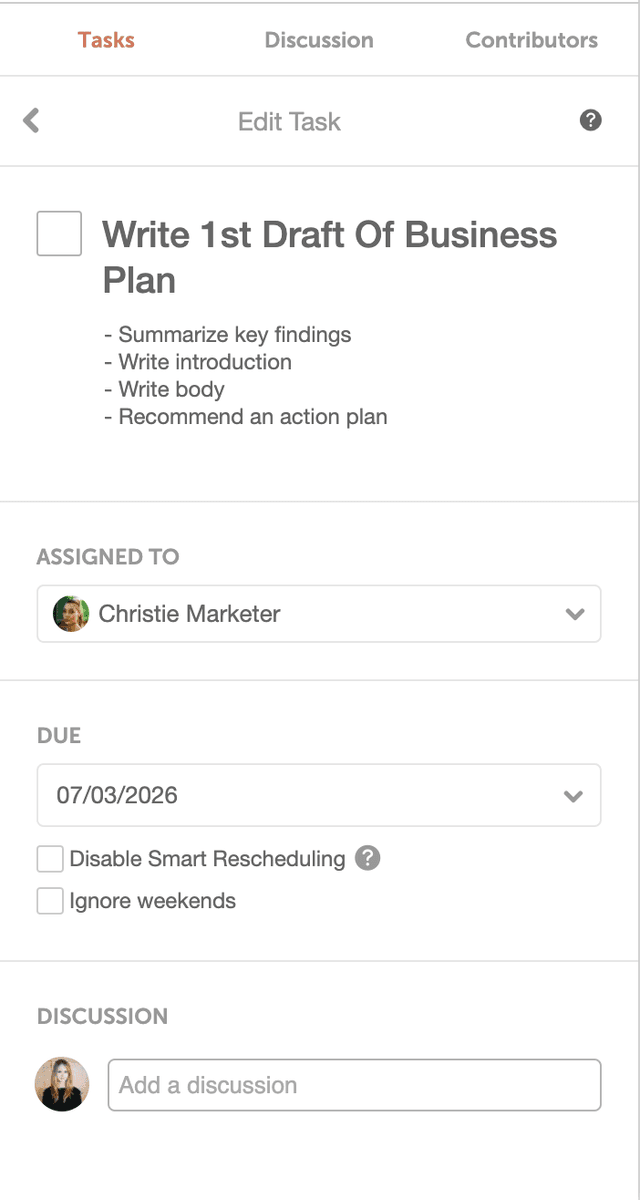Image resolution: width=640 pixels, height=1200 pixels.
Task: Click your avatar next to the discussion box
Action: click(x=61, y=1084)
